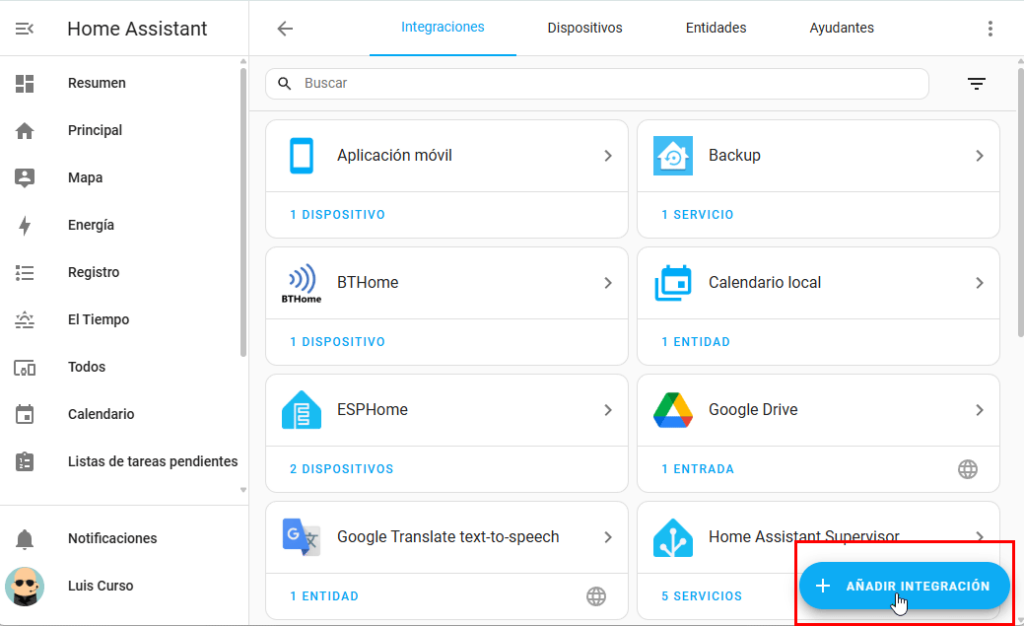Switch to the Entidades tab

pyautogui.click(x=716, y=28)
